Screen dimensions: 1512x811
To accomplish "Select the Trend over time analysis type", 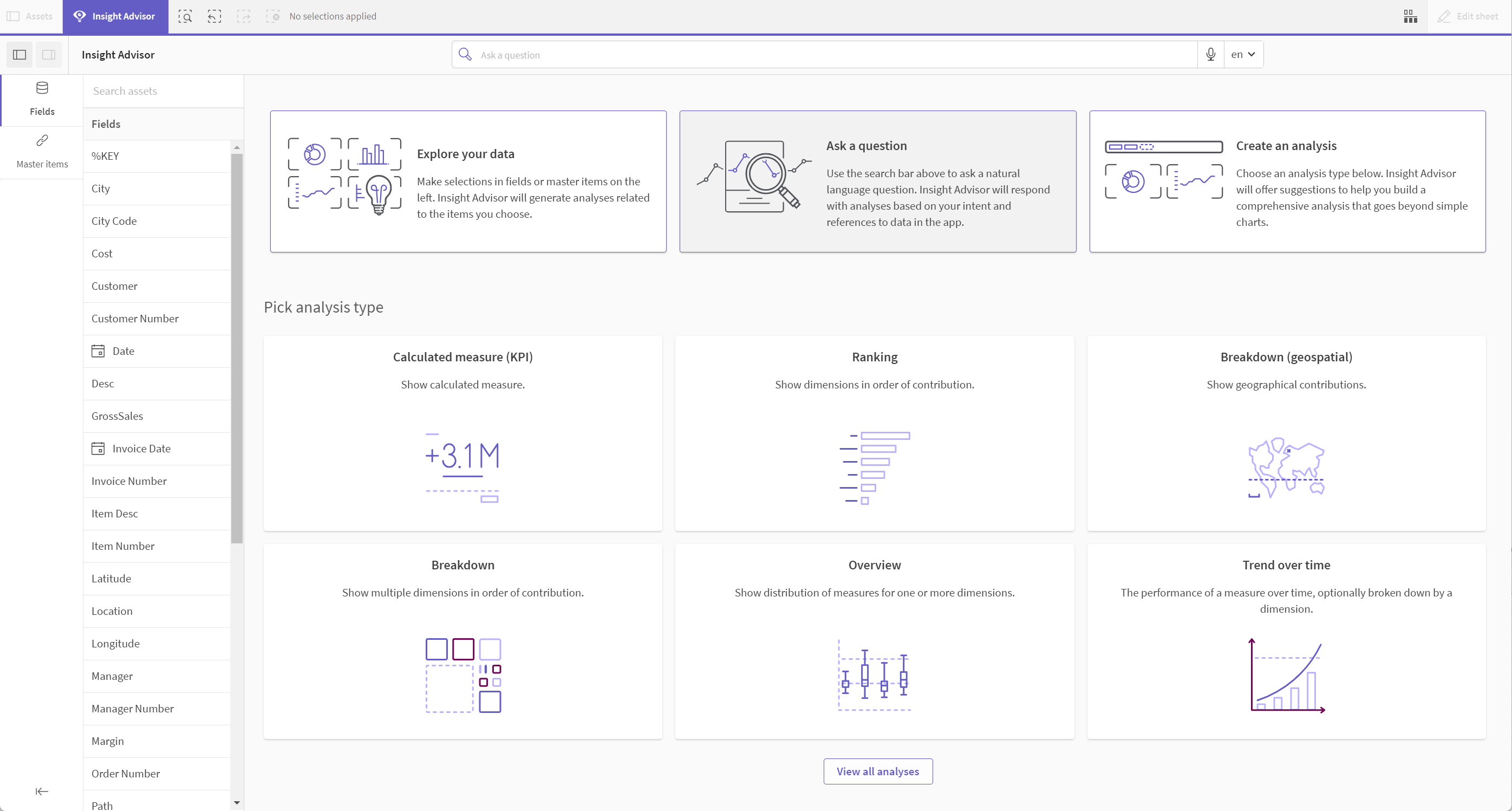I will point(1286,640).
